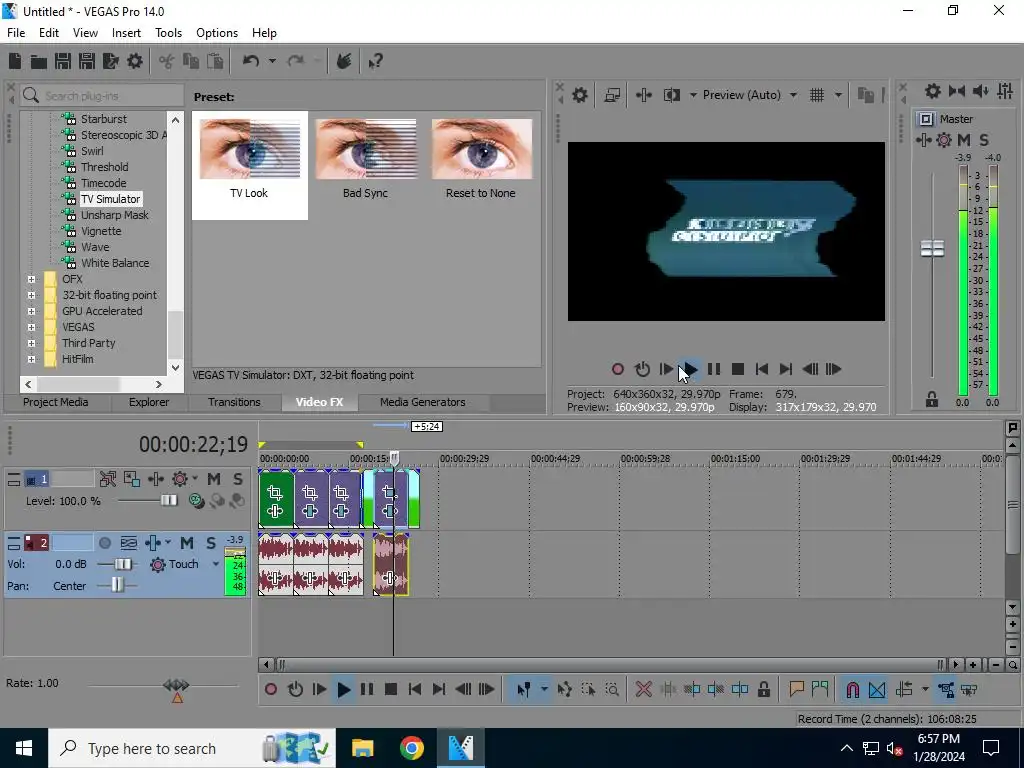Expand the VEGAS plug-in folder
Image resolution: width=1024 pixels, height=768 pixels.
coord(31,327)
